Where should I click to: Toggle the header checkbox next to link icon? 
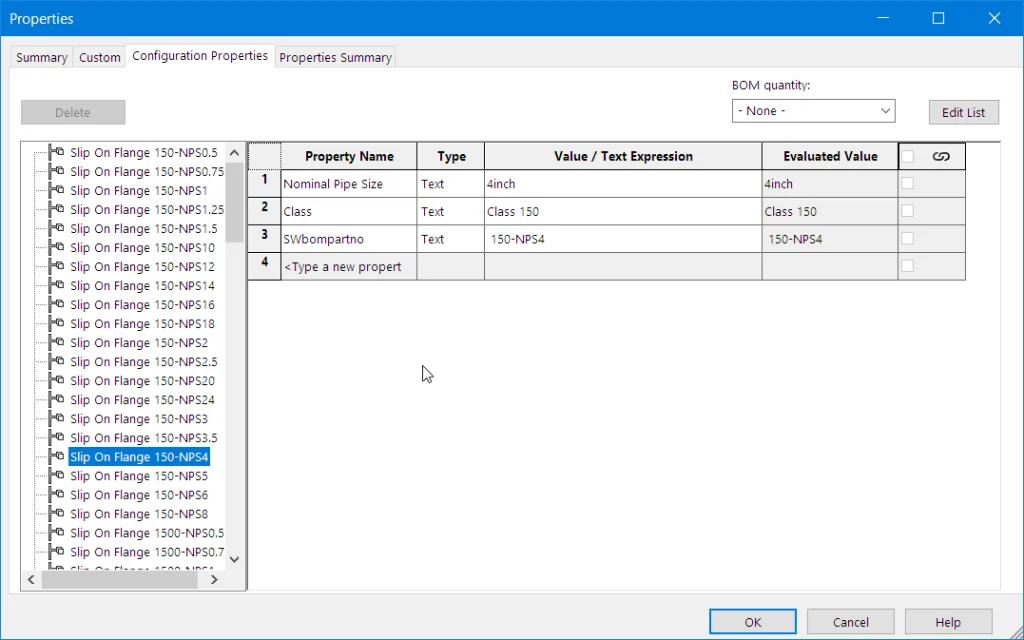(x=907, y=156)
